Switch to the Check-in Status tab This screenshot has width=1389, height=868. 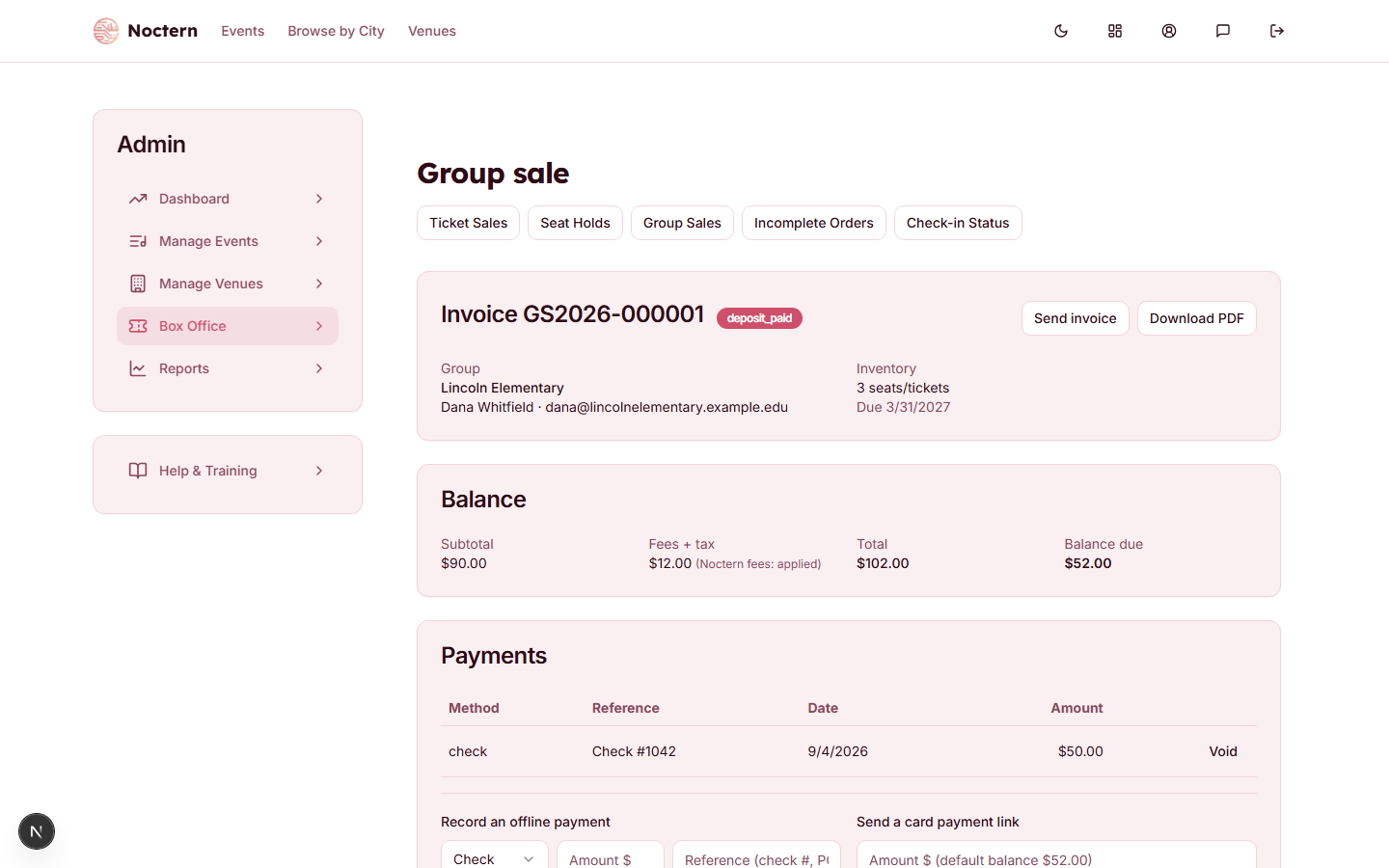click(x=958, y=223)
